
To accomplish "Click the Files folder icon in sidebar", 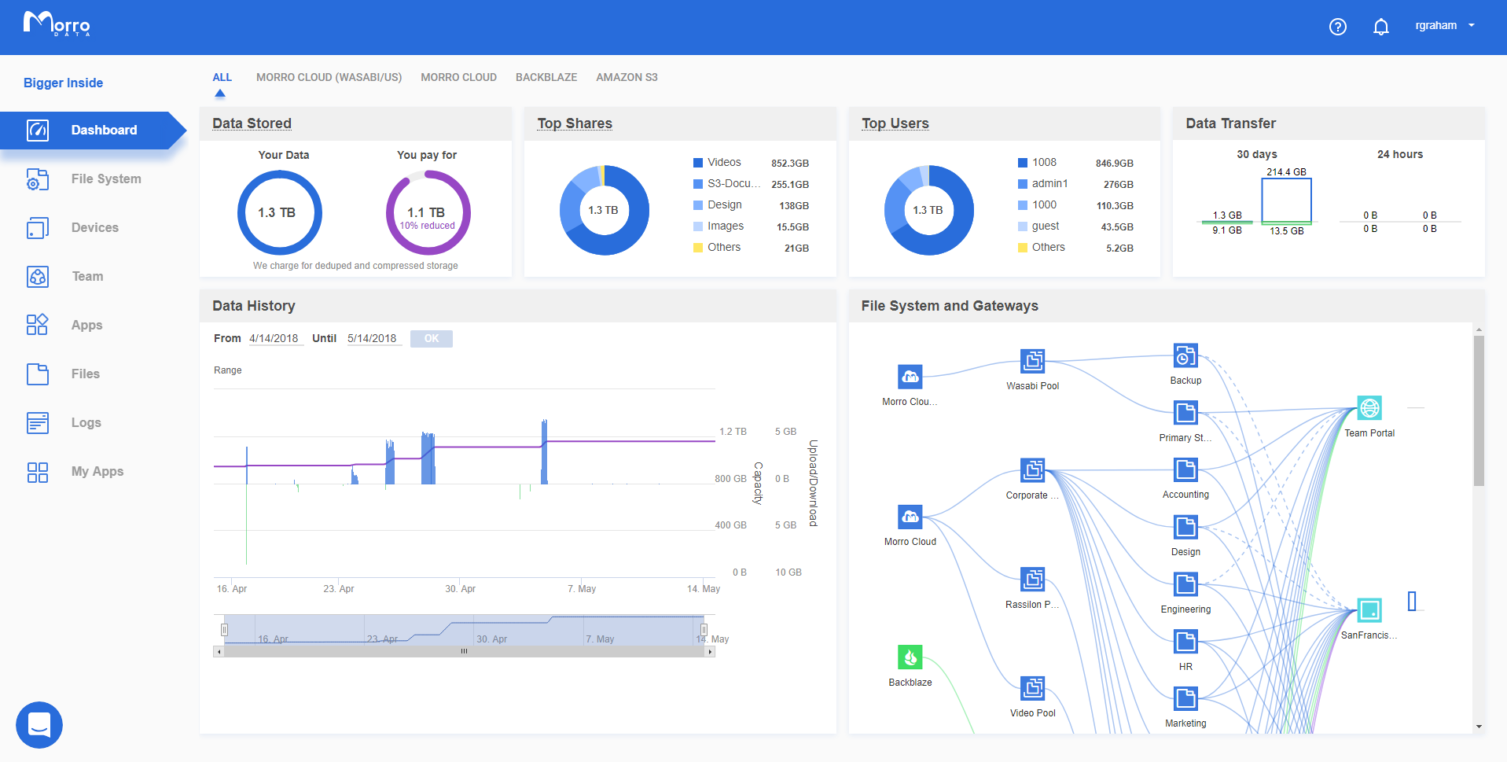I will tap(37, 374).
